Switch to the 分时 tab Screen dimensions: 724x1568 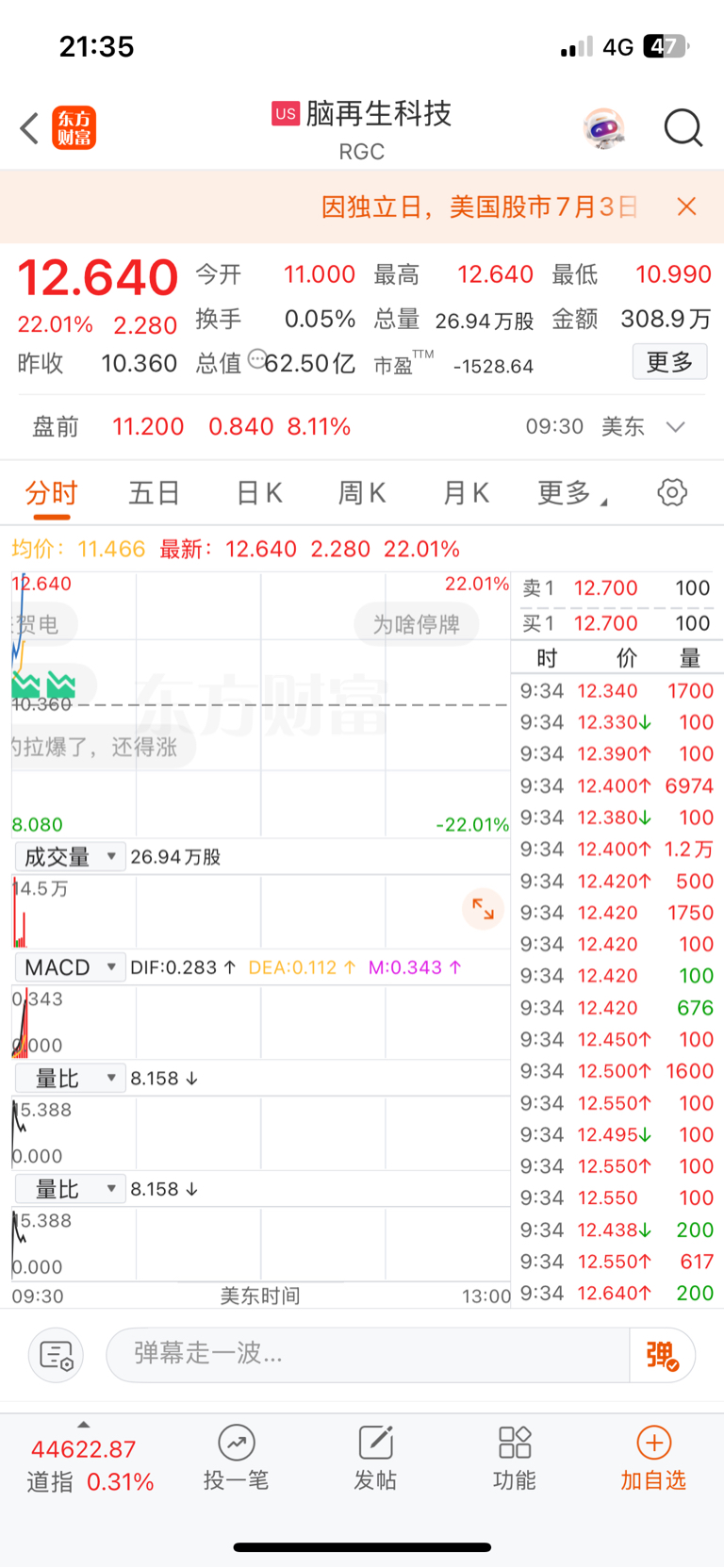click(x=51, y=493)
